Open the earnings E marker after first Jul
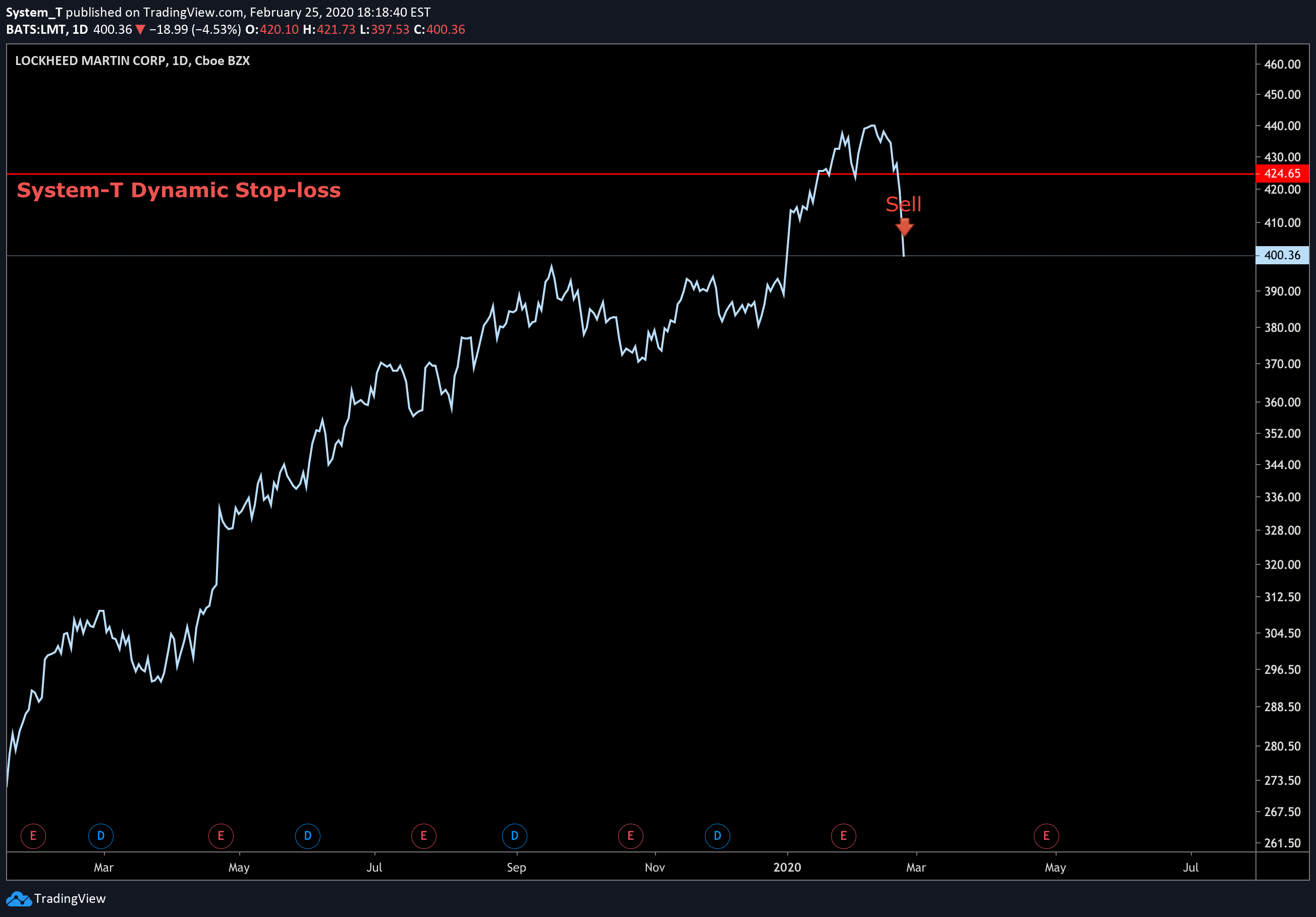Screen dimensions: 1316x917 click(x=423, y=836)
